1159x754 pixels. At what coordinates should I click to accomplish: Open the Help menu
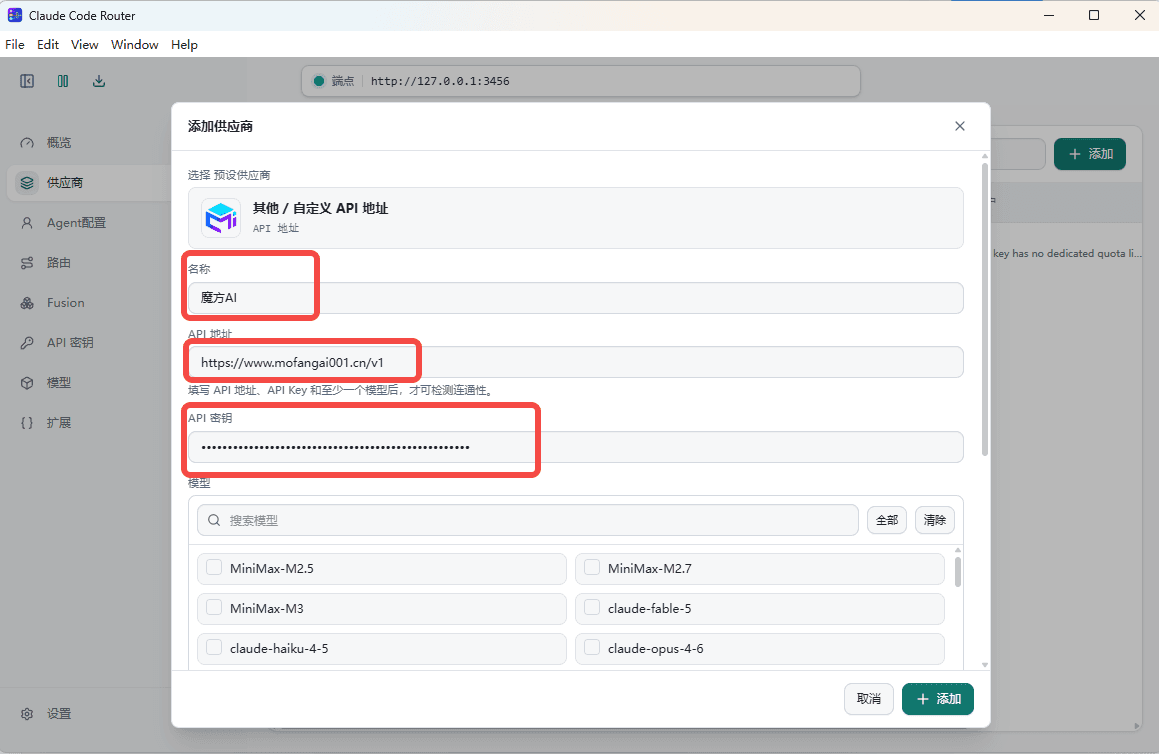point(184,44)
